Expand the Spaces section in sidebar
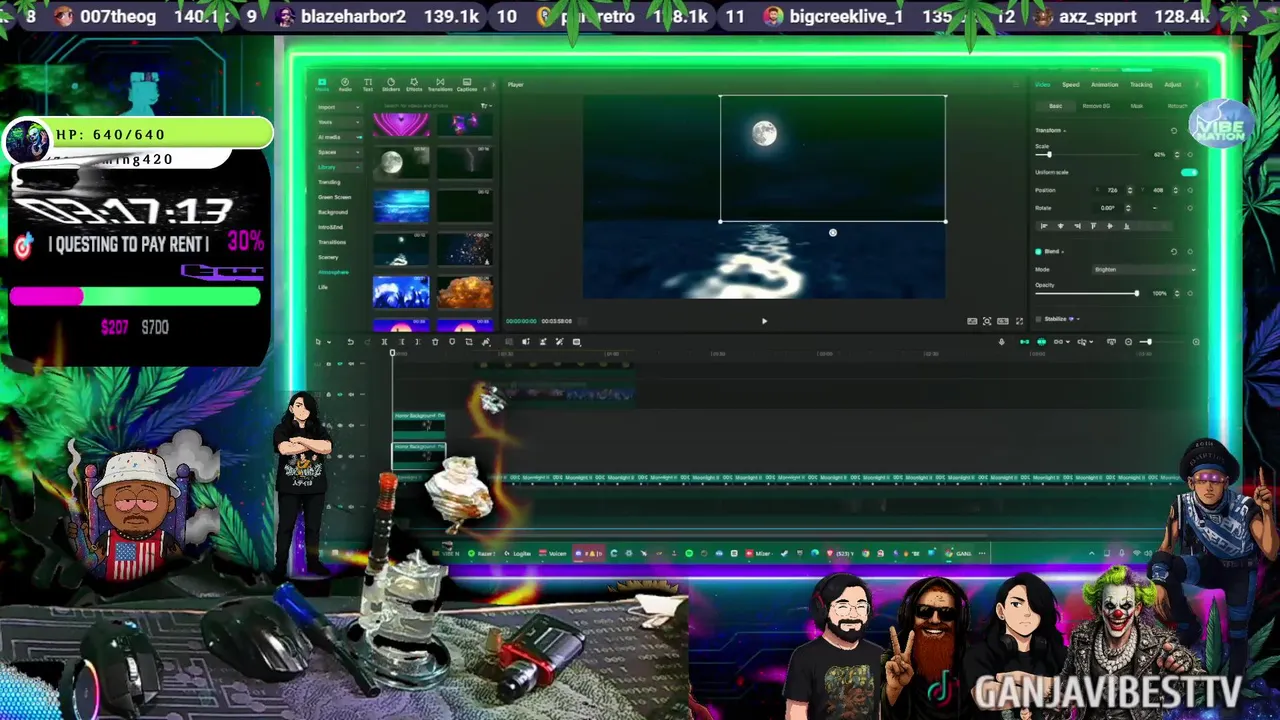The height and width of the screenshot is (720, 1280). pos(339,152)
